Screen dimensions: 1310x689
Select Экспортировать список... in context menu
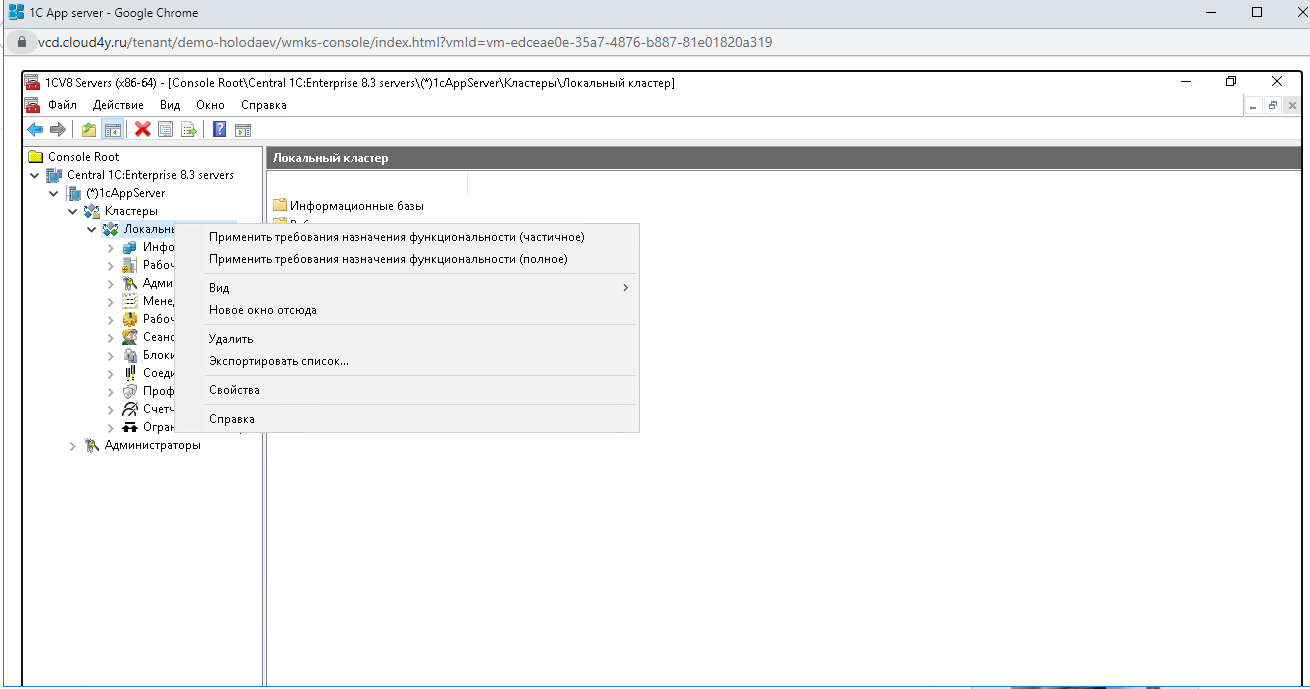point(406,361)
